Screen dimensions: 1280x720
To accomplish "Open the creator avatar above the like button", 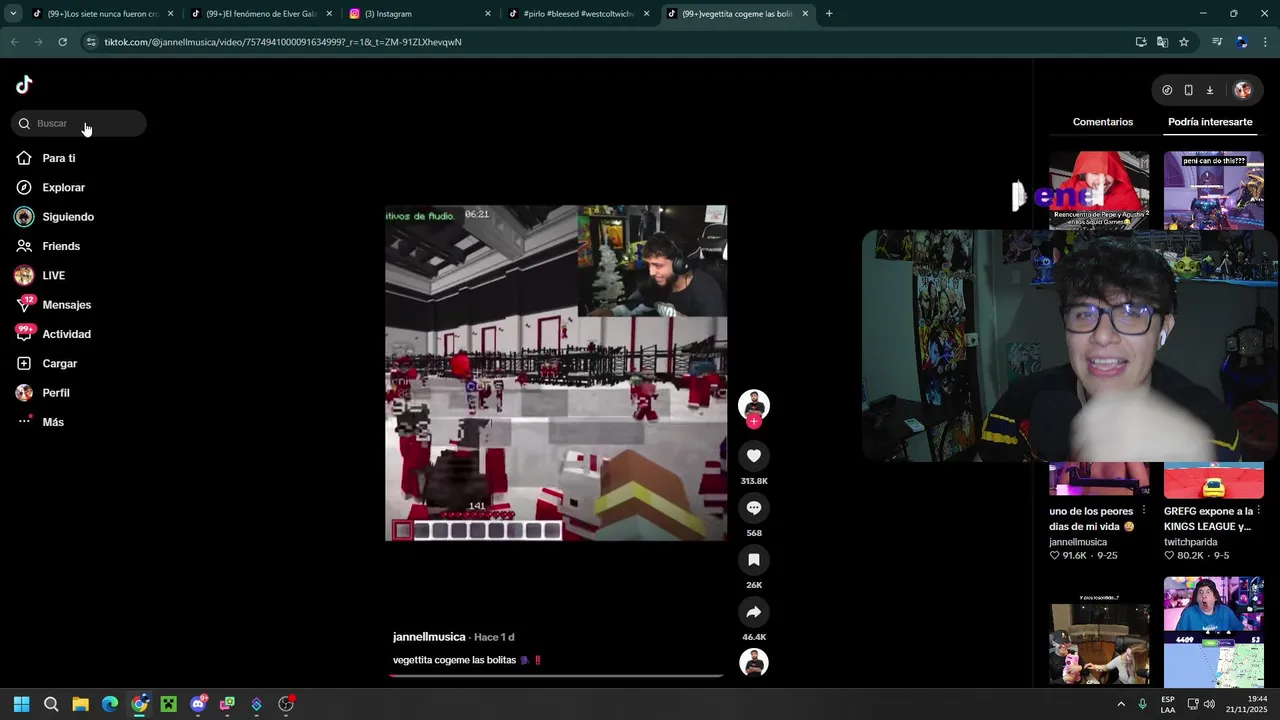I will (754, 404).
